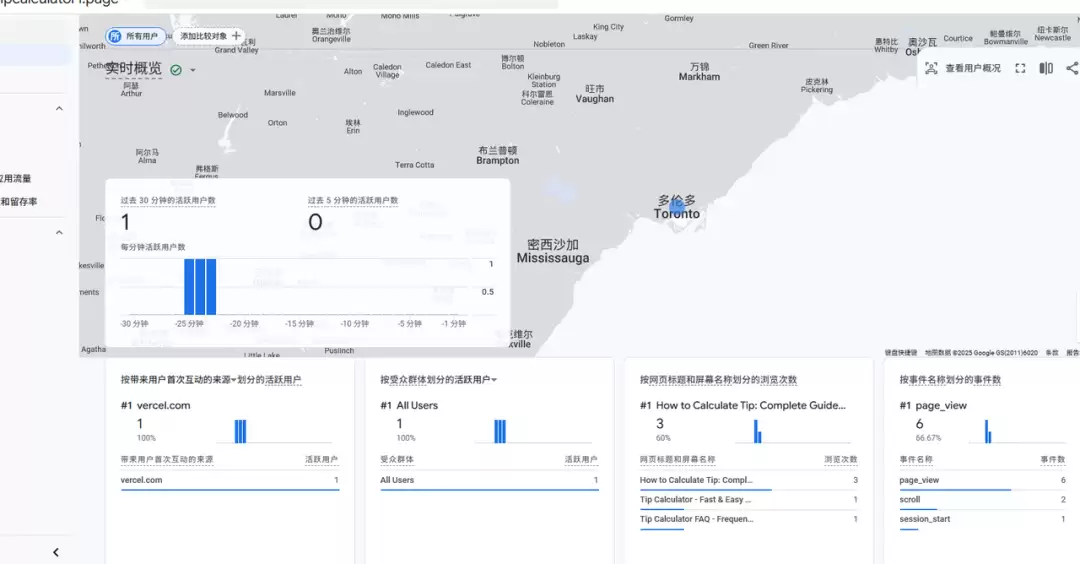The image size is (1080, 564).
Task: Click 过去 30 分钟的活跃用户数 label
Action: 168,200
